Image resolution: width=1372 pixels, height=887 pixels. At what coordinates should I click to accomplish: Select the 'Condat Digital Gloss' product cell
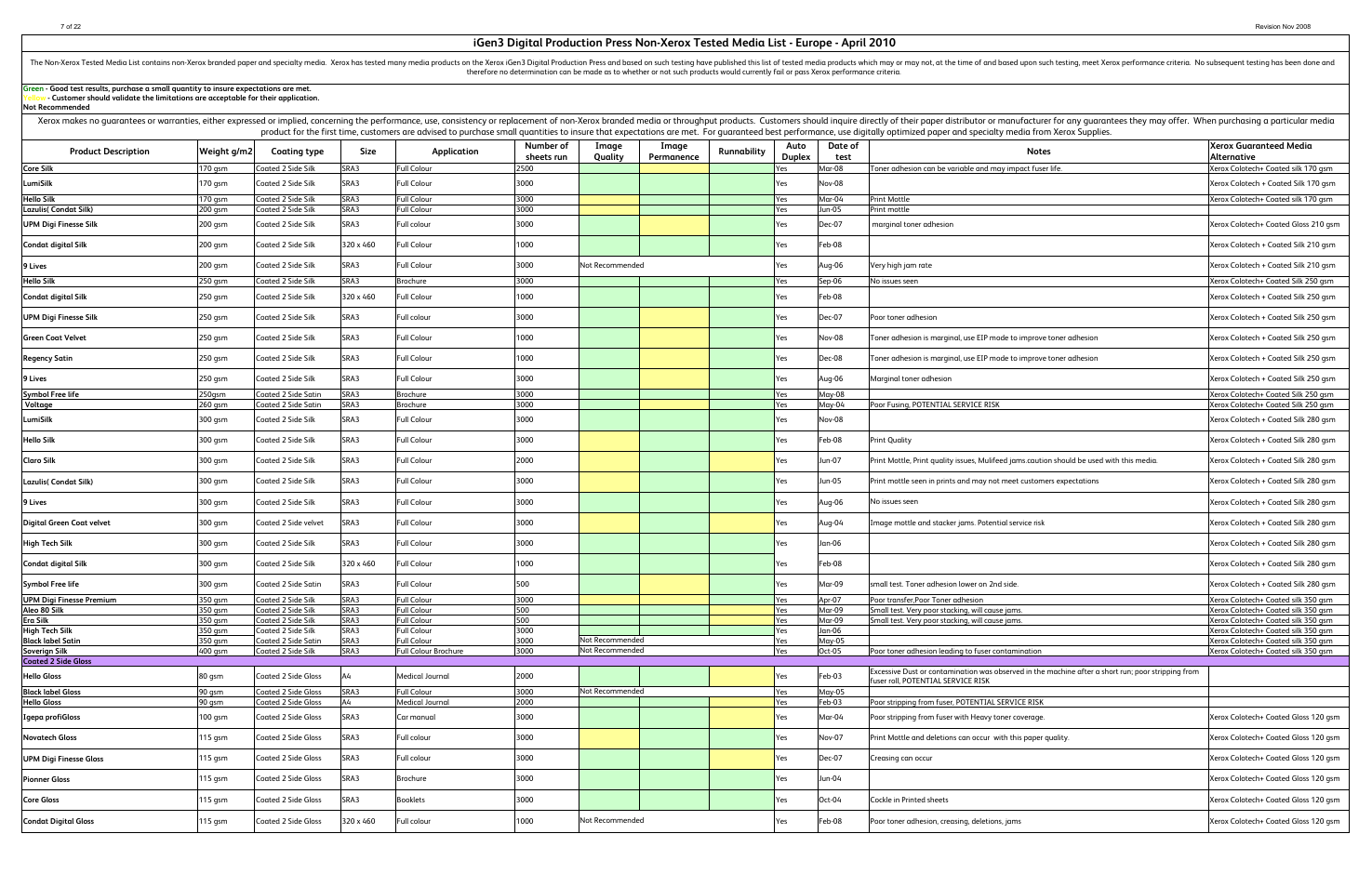110,821
